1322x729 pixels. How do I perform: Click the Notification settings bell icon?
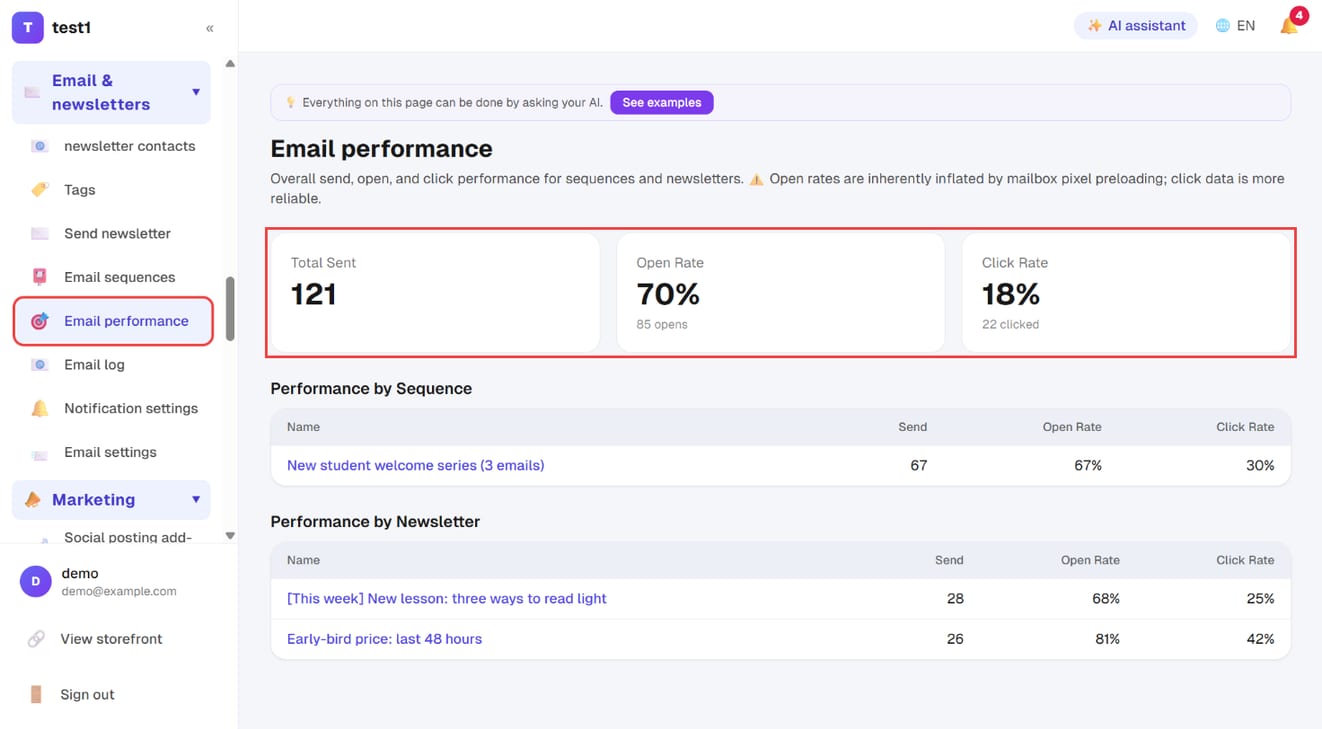click(40, 408)
